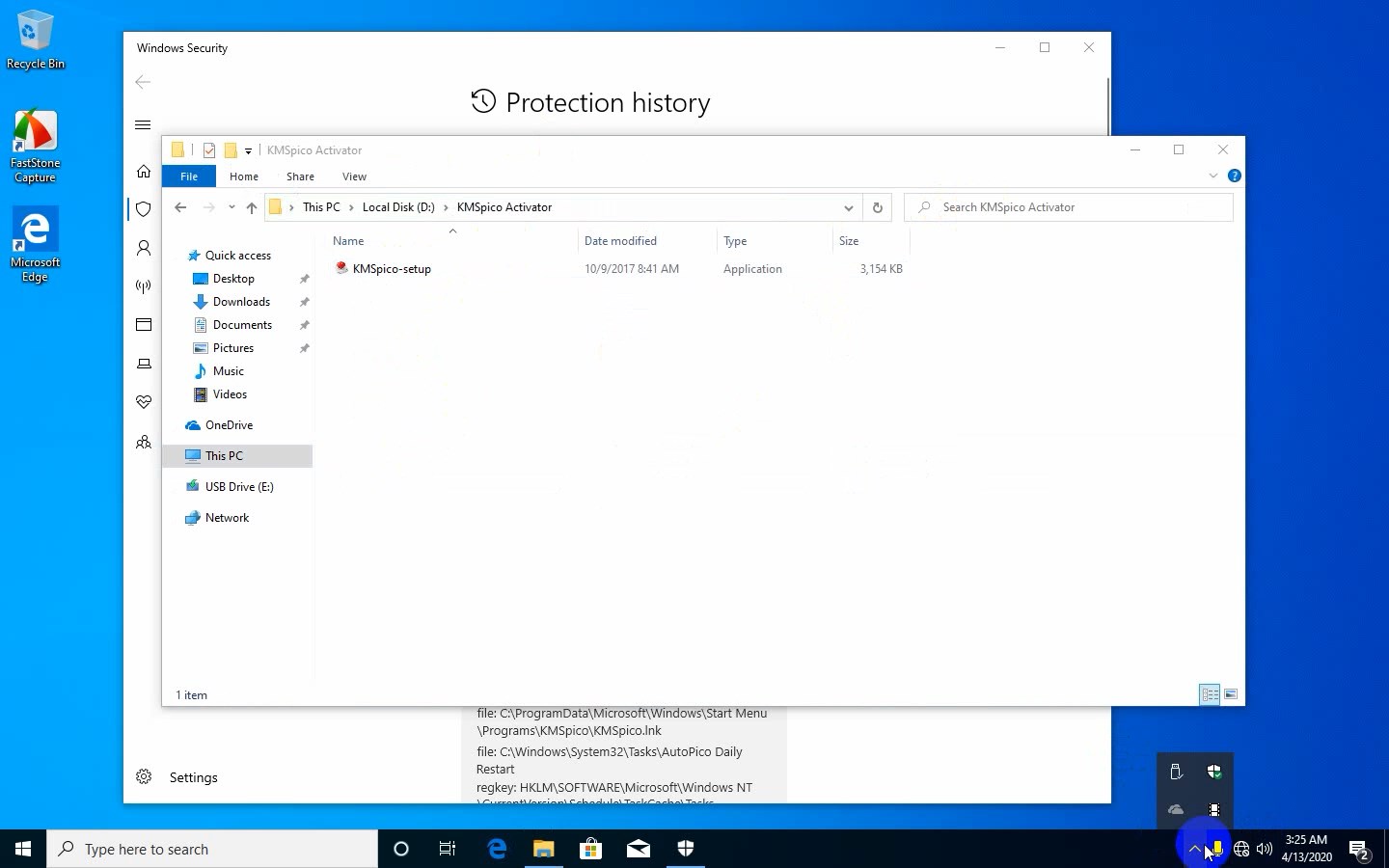Sort files by Size column
Screen dimensions: 1389x868
click(870, 241)
